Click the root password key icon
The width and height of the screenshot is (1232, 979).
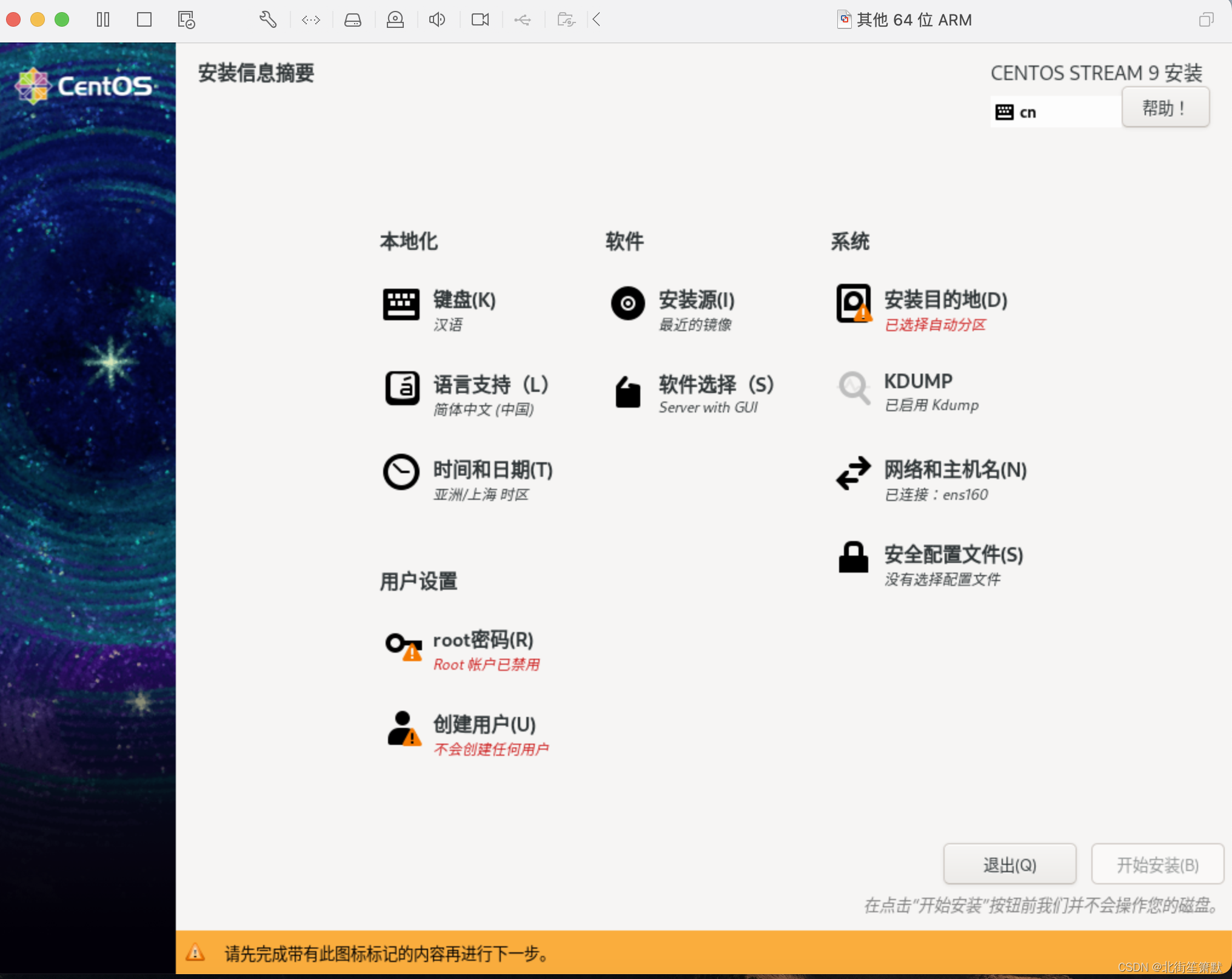pos(404,647)
